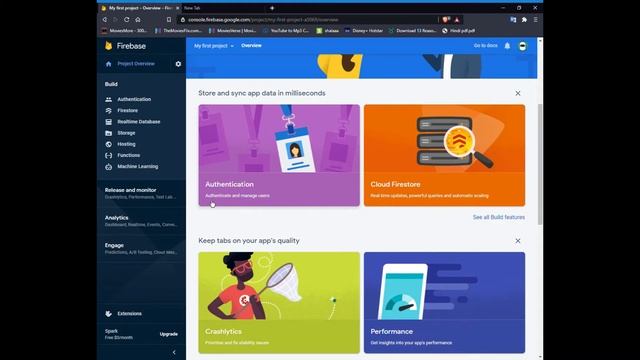Open Disney+ Hotstar bookmark

click(x=364, y=31)
